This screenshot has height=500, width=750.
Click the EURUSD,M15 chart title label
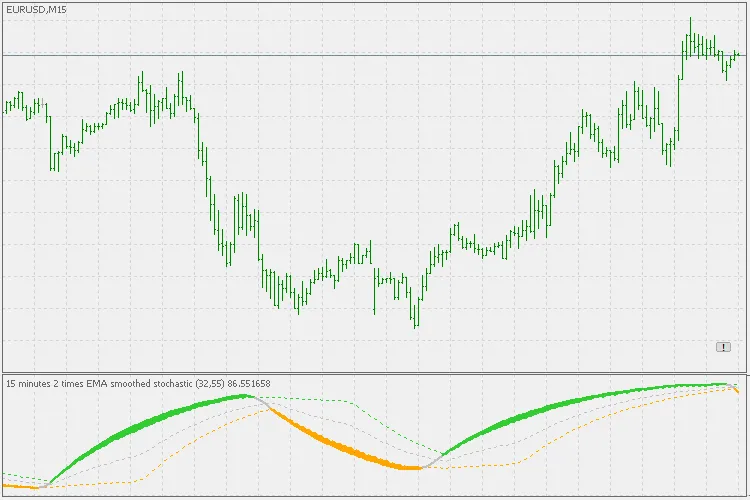pyautogui.click(x=36, y=9)
